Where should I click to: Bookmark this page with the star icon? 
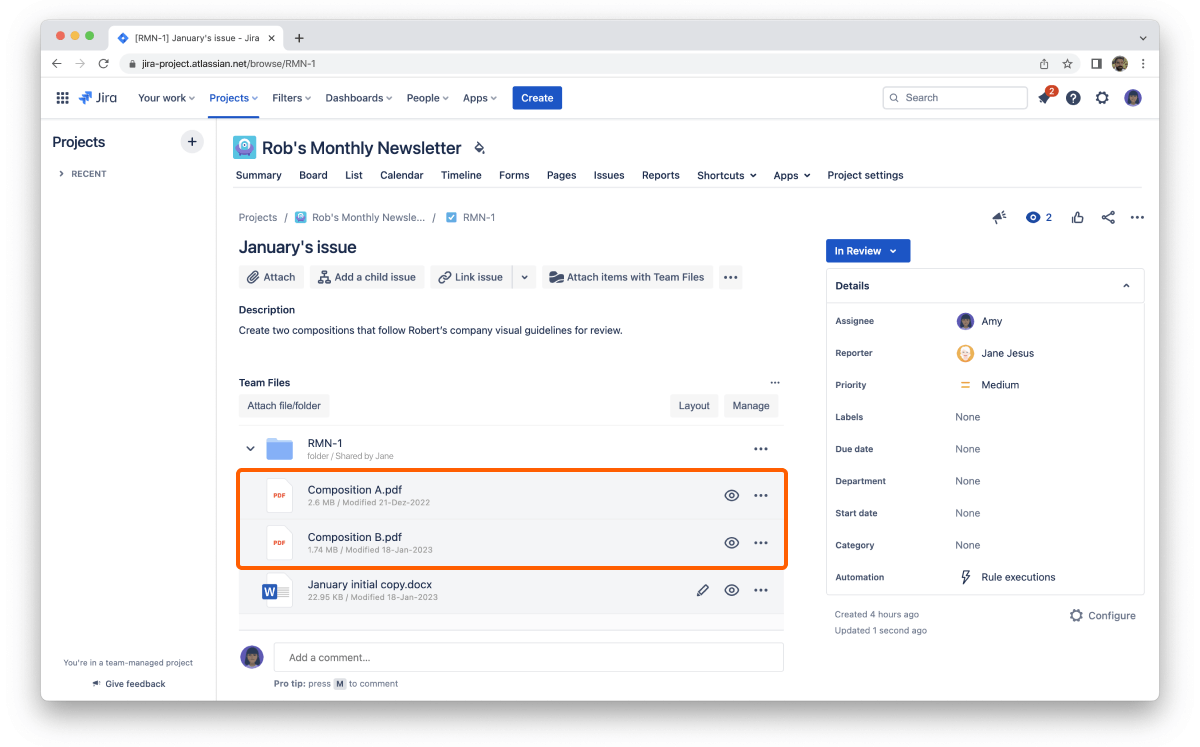tap(1067, 63)
